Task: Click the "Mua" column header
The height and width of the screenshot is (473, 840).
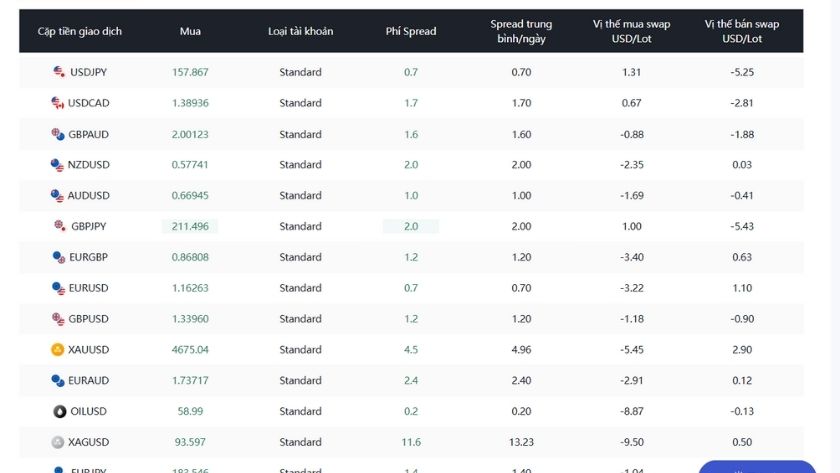Action: (190, 31)
